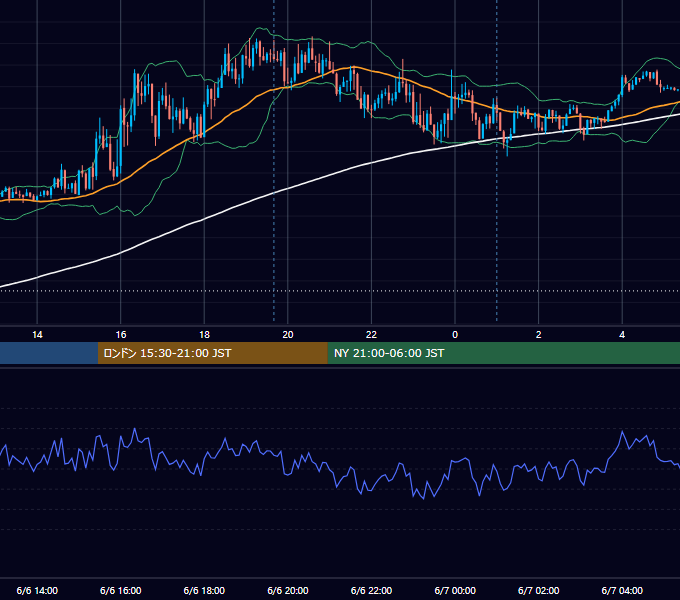Click the 2 hour axis label
This screenshot has width=680, height=600.
point(539,335)
